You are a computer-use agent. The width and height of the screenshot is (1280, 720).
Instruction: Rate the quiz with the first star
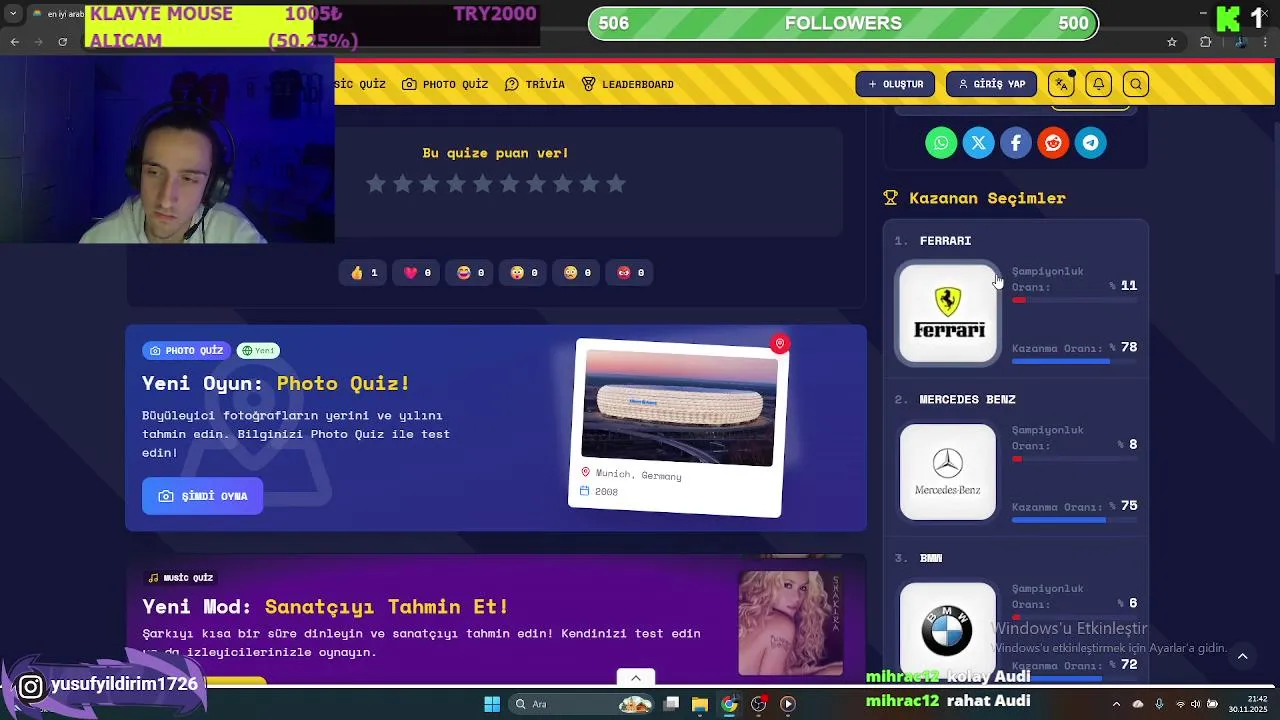click(376, 183)
